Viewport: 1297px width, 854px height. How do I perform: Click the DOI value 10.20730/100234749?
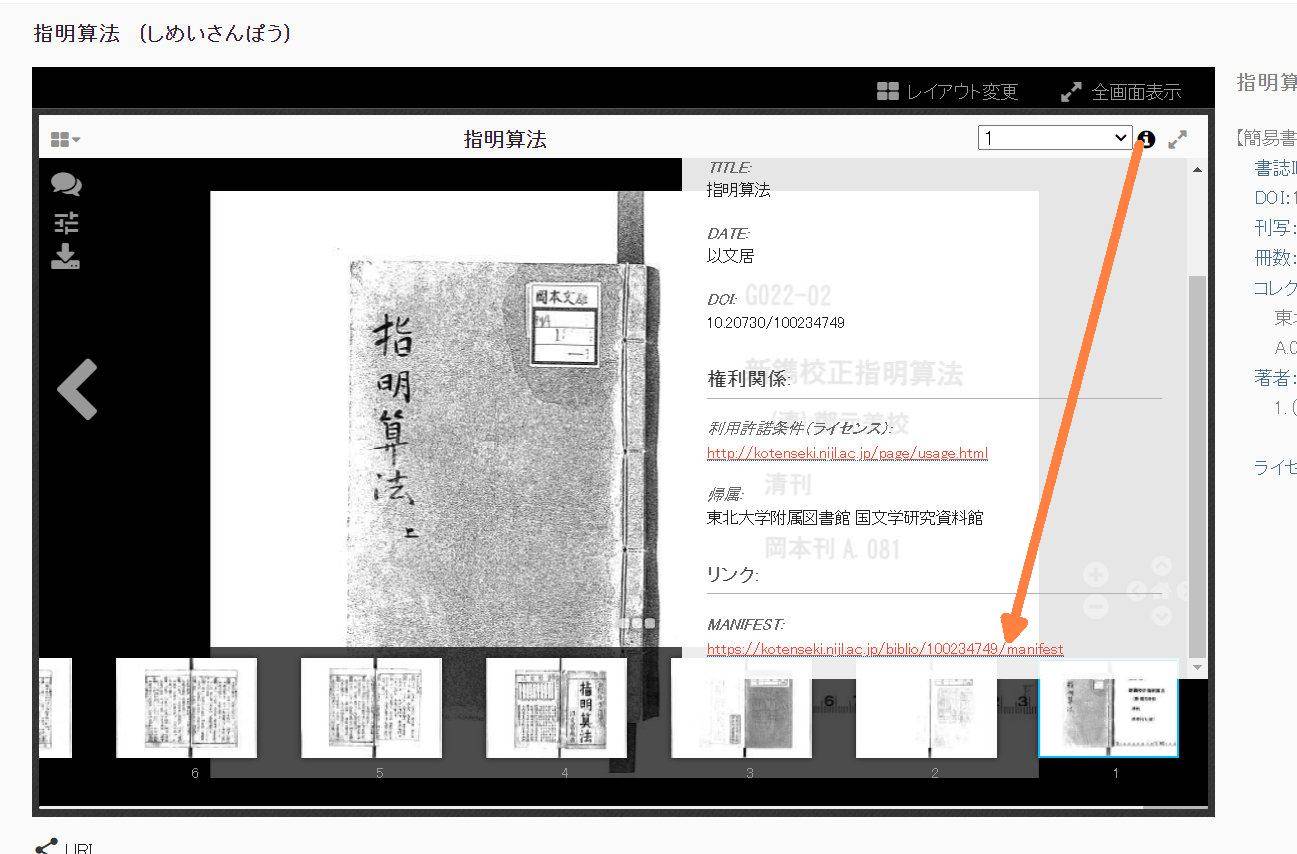[x=776, y=323]
